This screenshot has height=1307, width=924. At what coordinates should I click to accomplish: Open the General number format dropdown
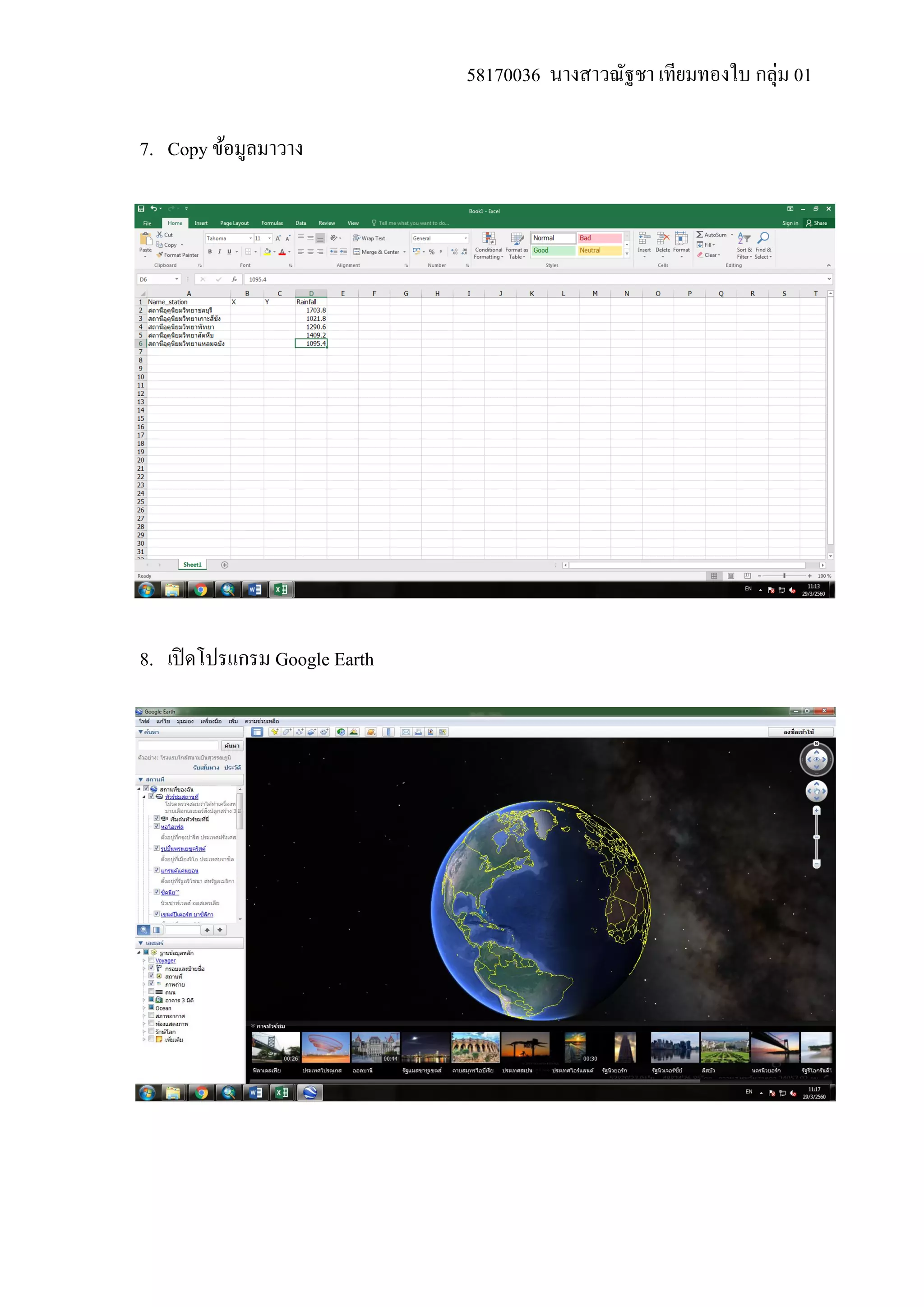point(466,238)
